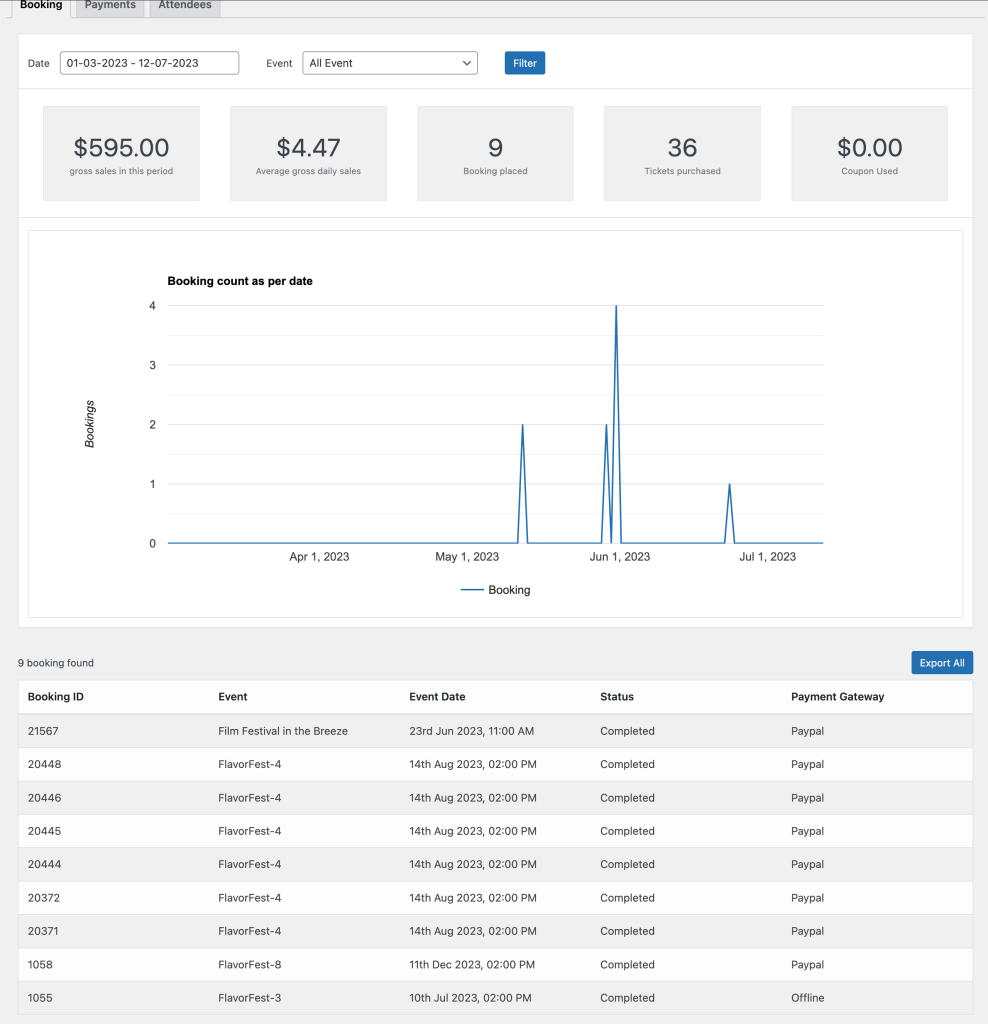Switch to the Payments tab
Screen dimensions: 988x1024
click(x=110, y=6)
